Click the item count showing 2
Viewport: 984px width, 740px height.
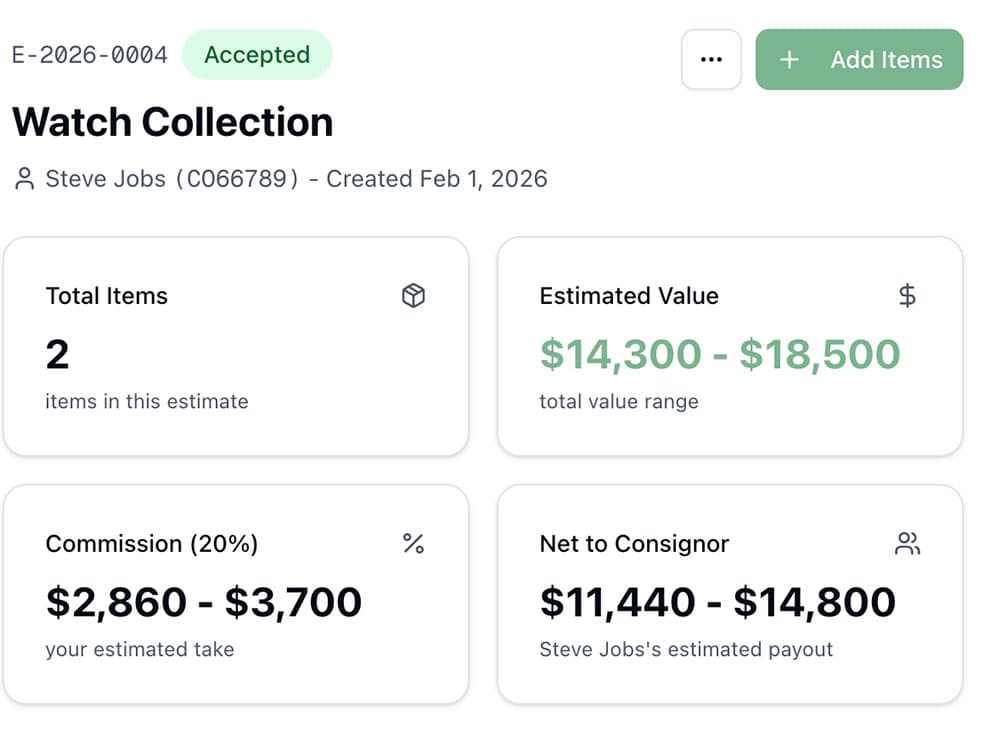pos(57,353)
